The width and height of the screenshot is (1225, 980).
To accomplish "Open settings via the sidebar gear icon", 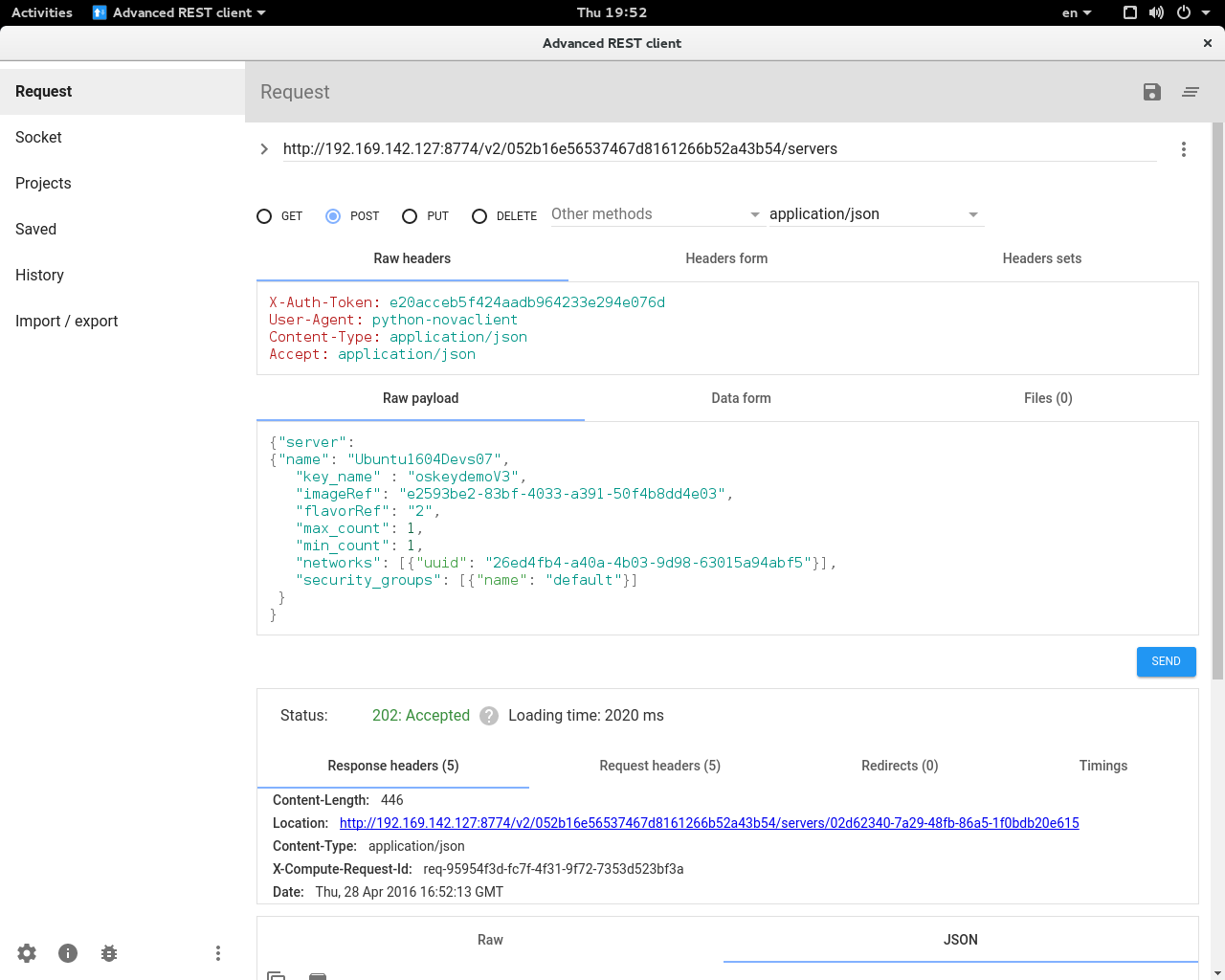I will point(27,953).
